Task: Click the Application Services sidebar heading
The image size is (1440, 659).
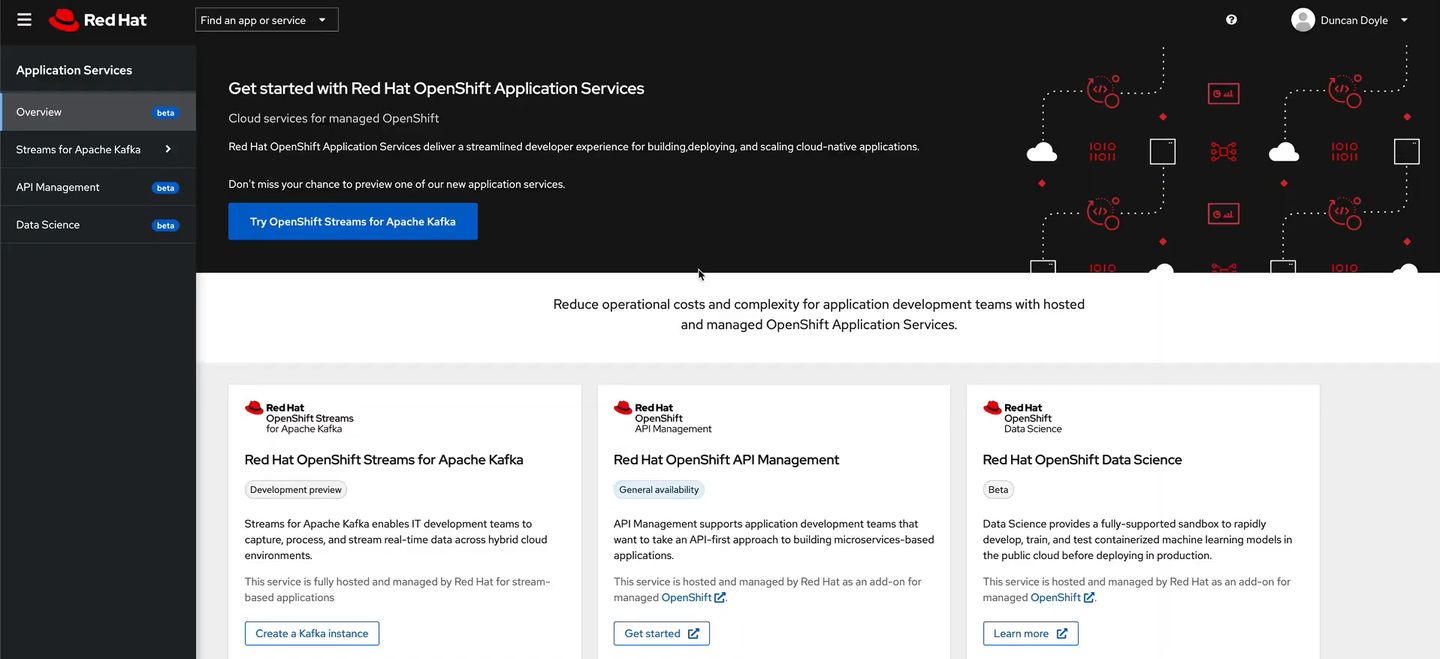Action: (x=74, y=70)
